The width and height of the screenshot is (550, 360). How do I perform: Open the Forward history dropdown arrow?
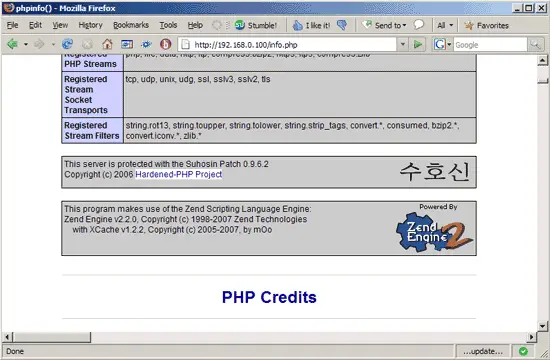[53, 45]
